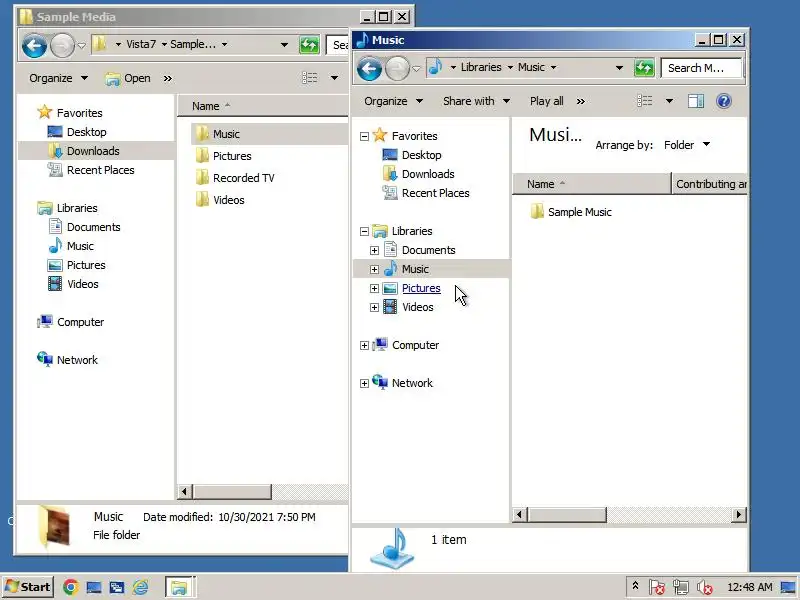Launch Internet Explorer from the taskbar

140,587
